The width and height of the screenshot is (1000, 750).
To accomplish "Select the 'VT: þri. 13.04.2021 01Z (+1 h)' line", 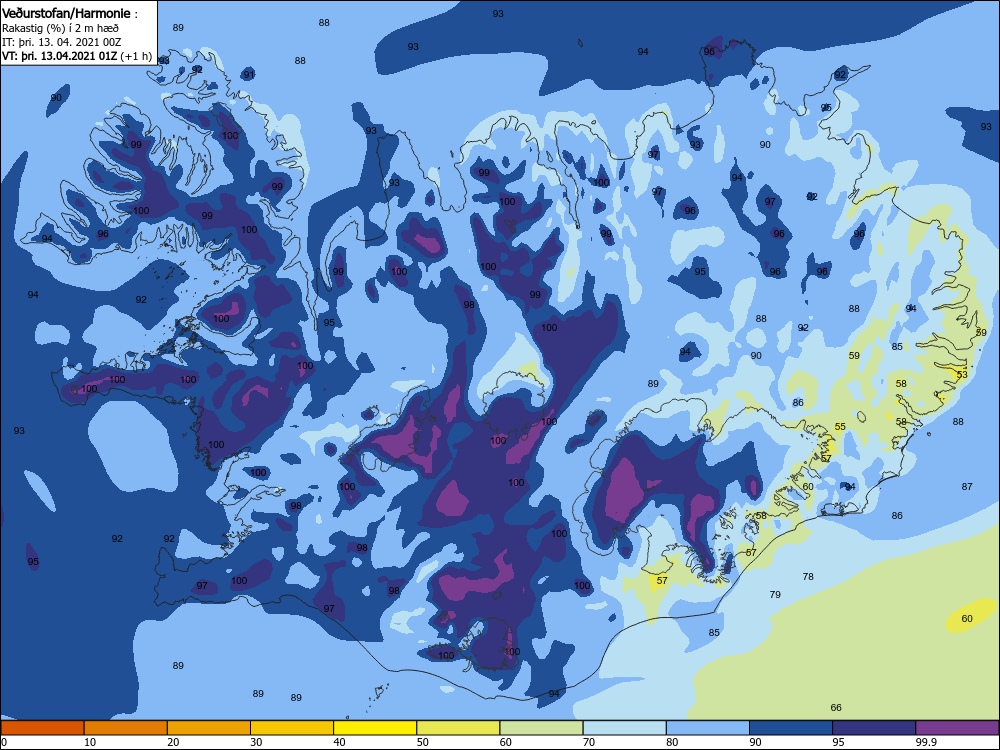I will coord(77,56).
